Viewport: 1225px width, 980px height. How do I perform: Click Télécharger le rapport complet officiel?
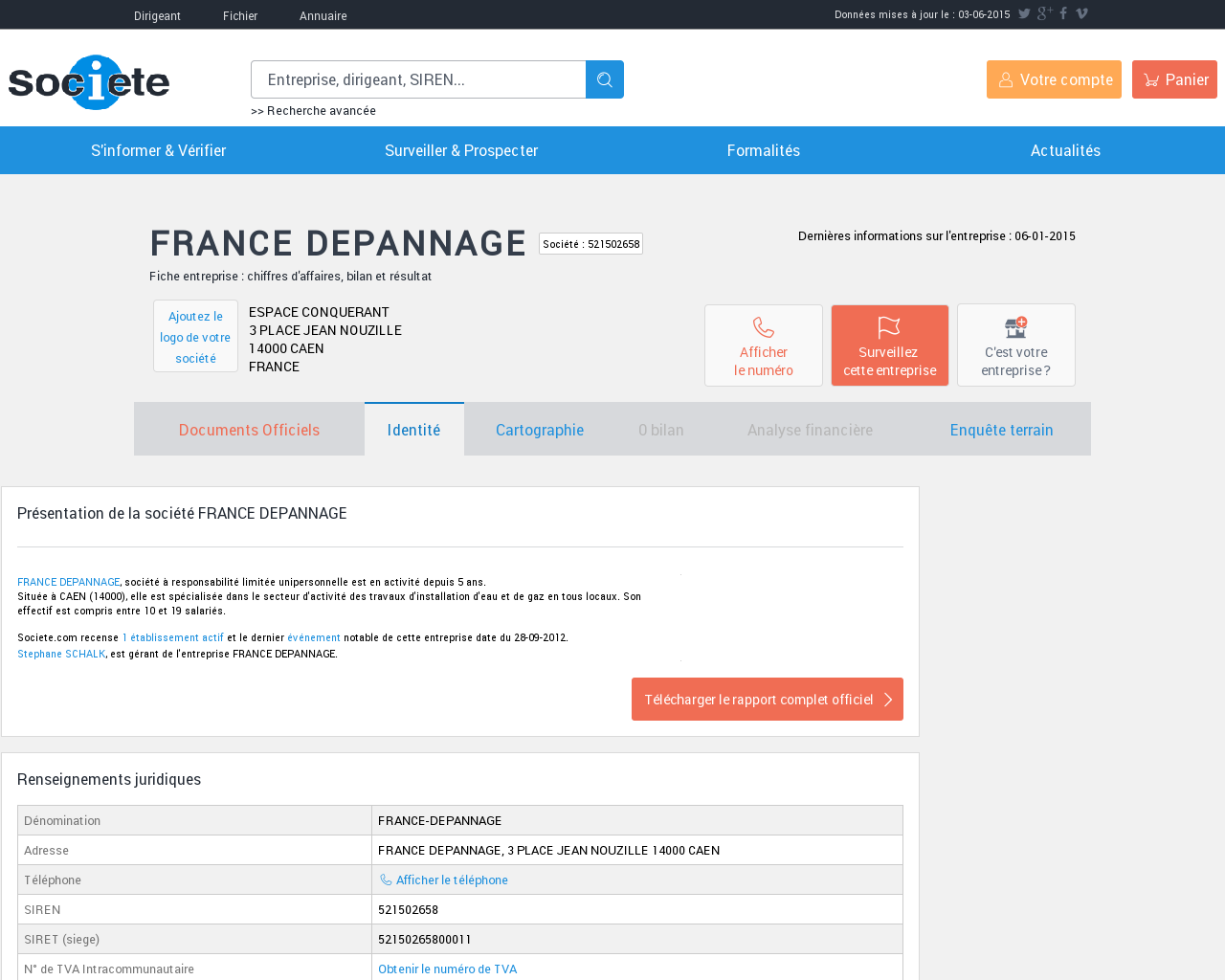point(768,700)
